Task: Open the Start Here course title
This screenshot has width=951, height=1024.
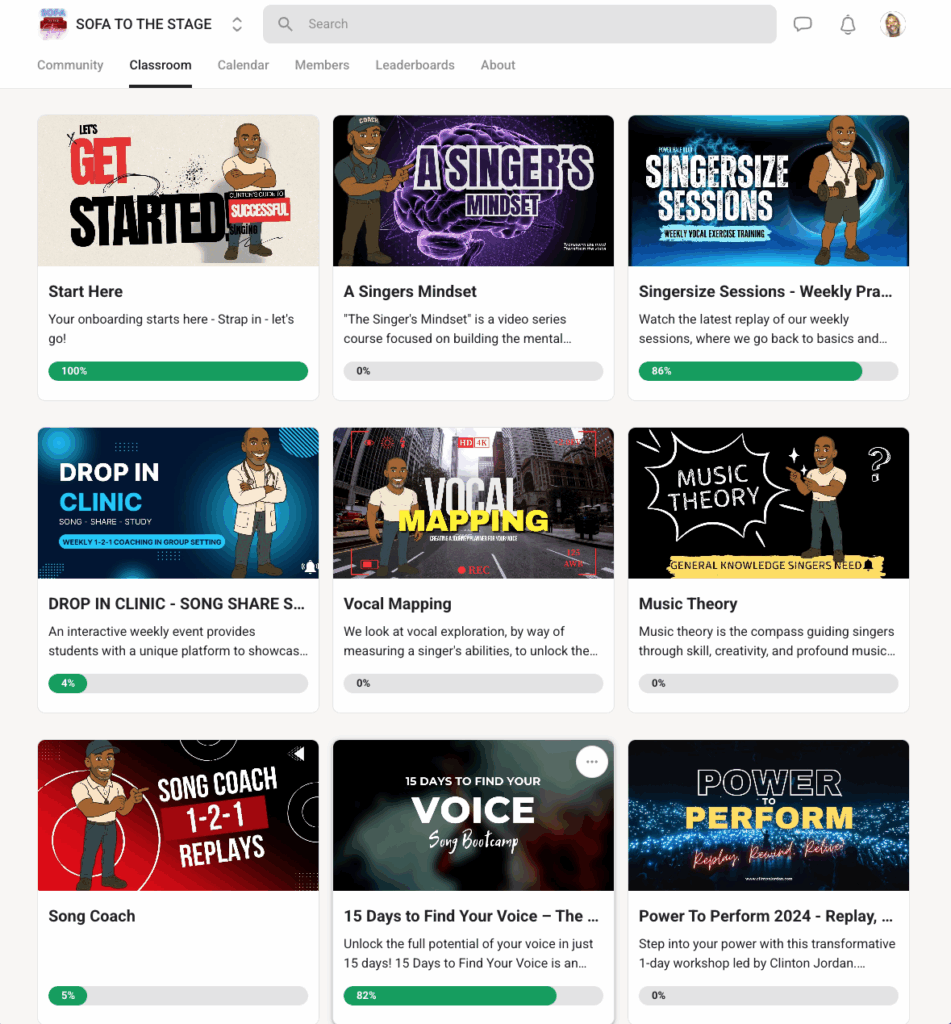Action: pos(86,291)
